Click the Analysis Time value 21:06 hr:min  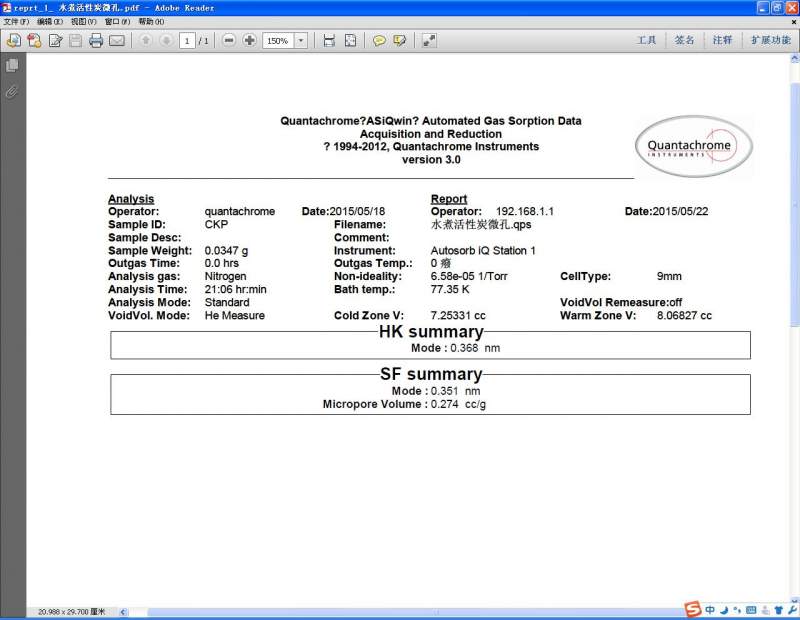coord(236,289)
